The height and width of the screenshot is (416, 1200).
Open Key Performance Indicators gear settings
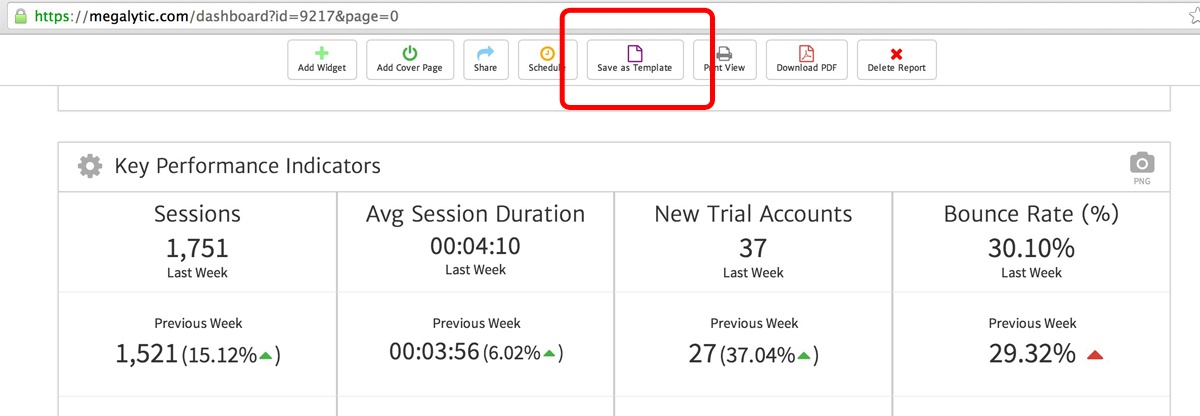pos(90,166)
